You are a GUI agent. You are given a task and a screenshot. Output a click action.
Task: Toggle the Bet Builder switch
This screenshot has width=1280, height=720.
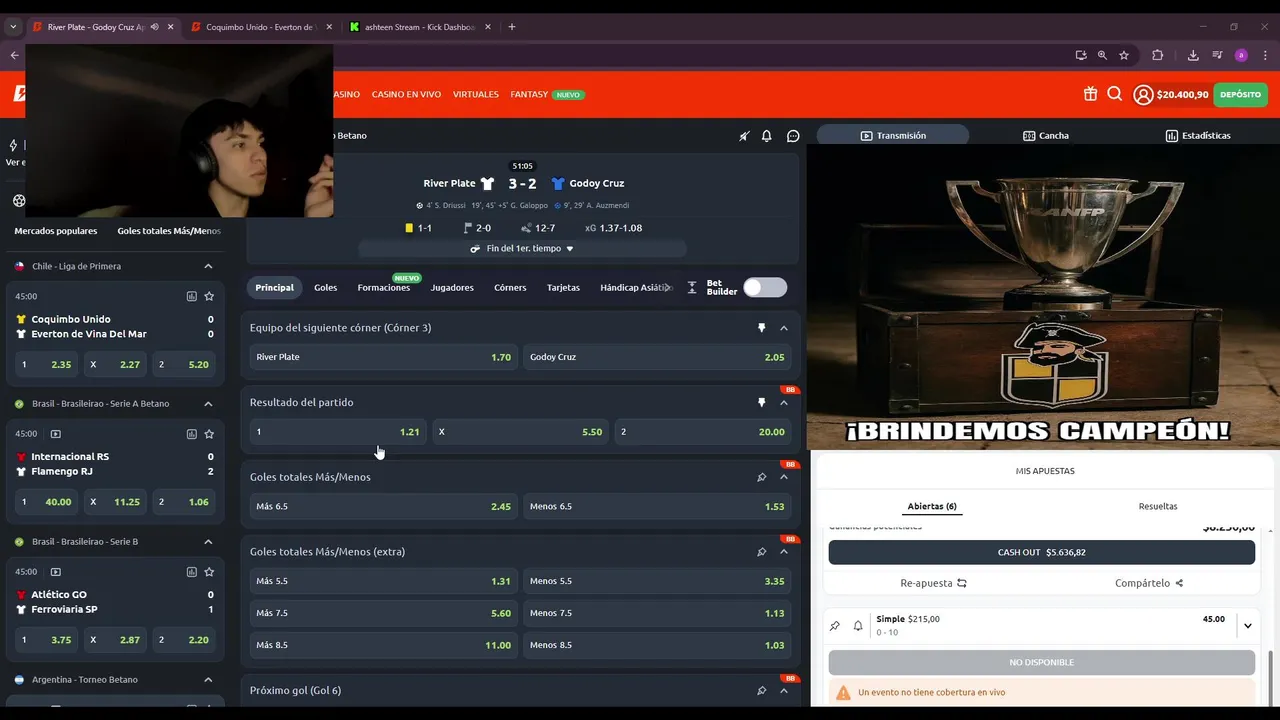point(765,287)
